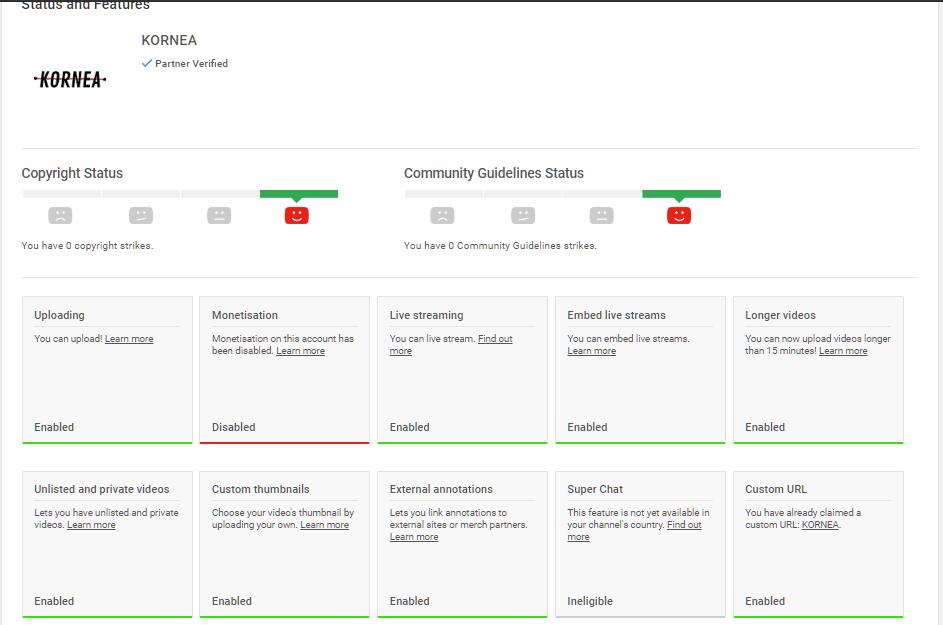Screen dimensions: 943x625
Task: Click the text You have 0 Community Guidelines strikes
Action: [500, 245]
